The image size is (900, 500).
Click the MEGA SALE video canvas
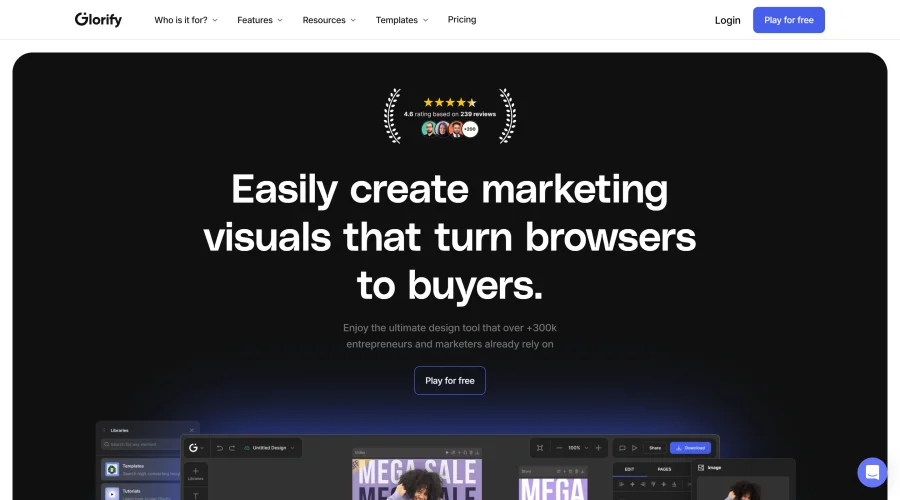click(417, 479)
